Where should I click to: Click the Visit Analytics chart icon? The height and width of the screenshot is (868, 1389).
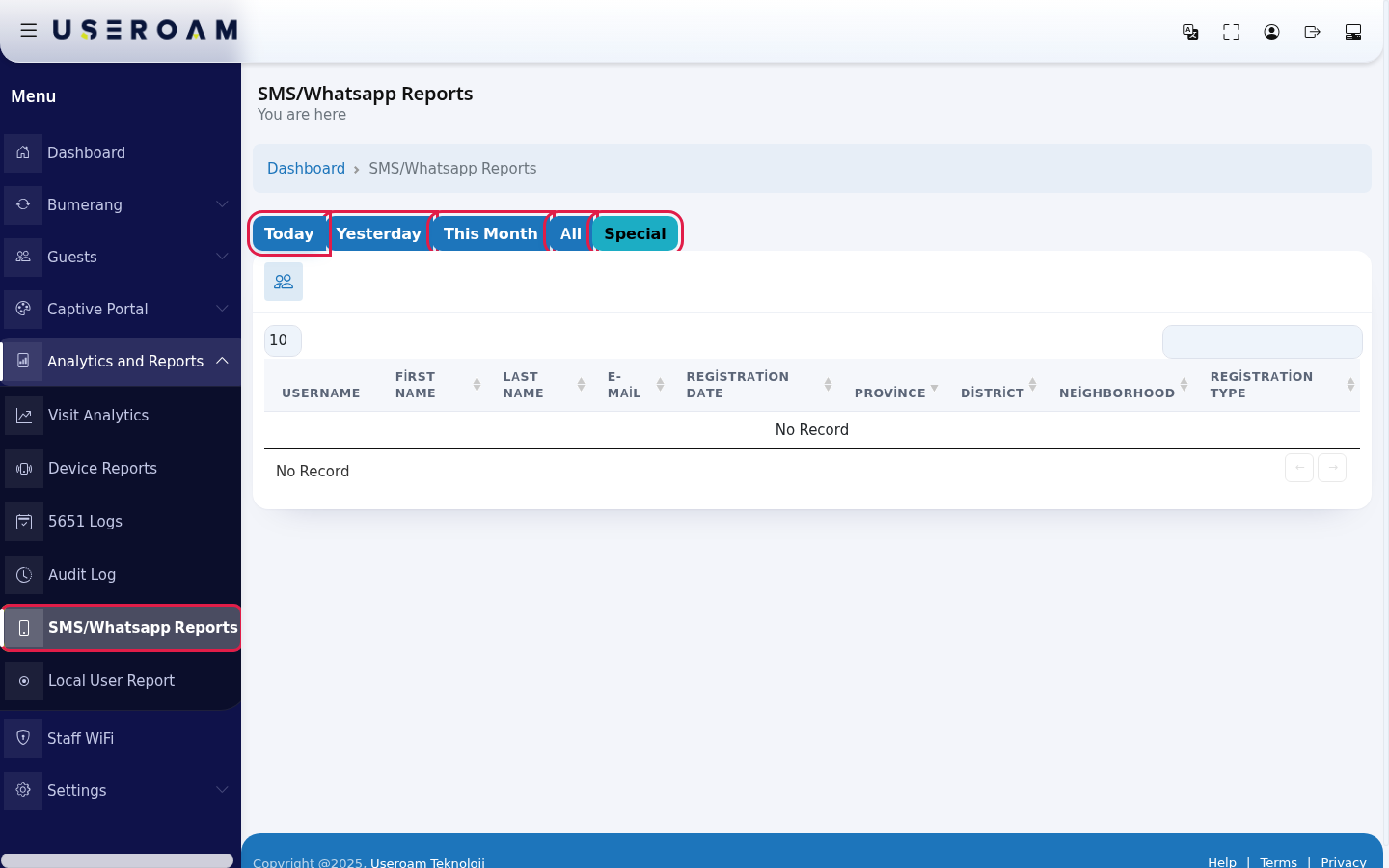coord(24,416)
